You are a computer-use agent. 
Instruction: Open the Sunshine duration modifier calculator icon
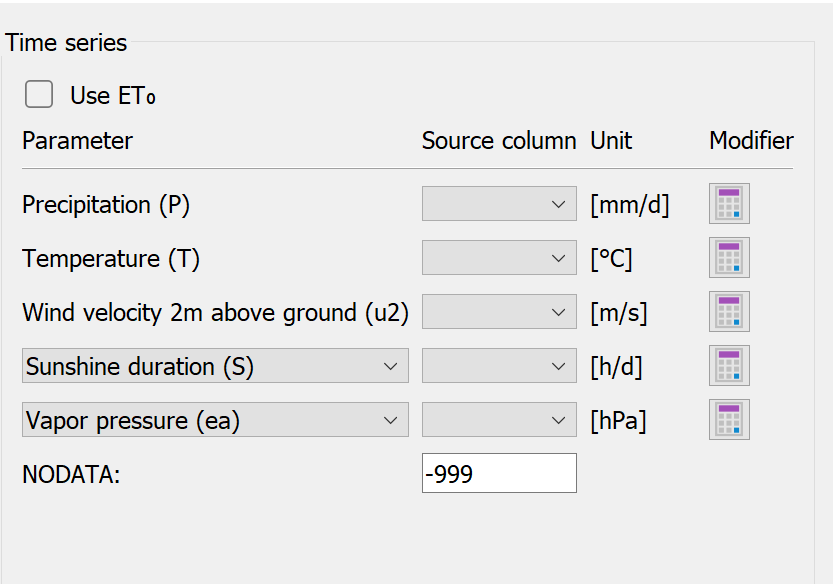coord(729,366)
